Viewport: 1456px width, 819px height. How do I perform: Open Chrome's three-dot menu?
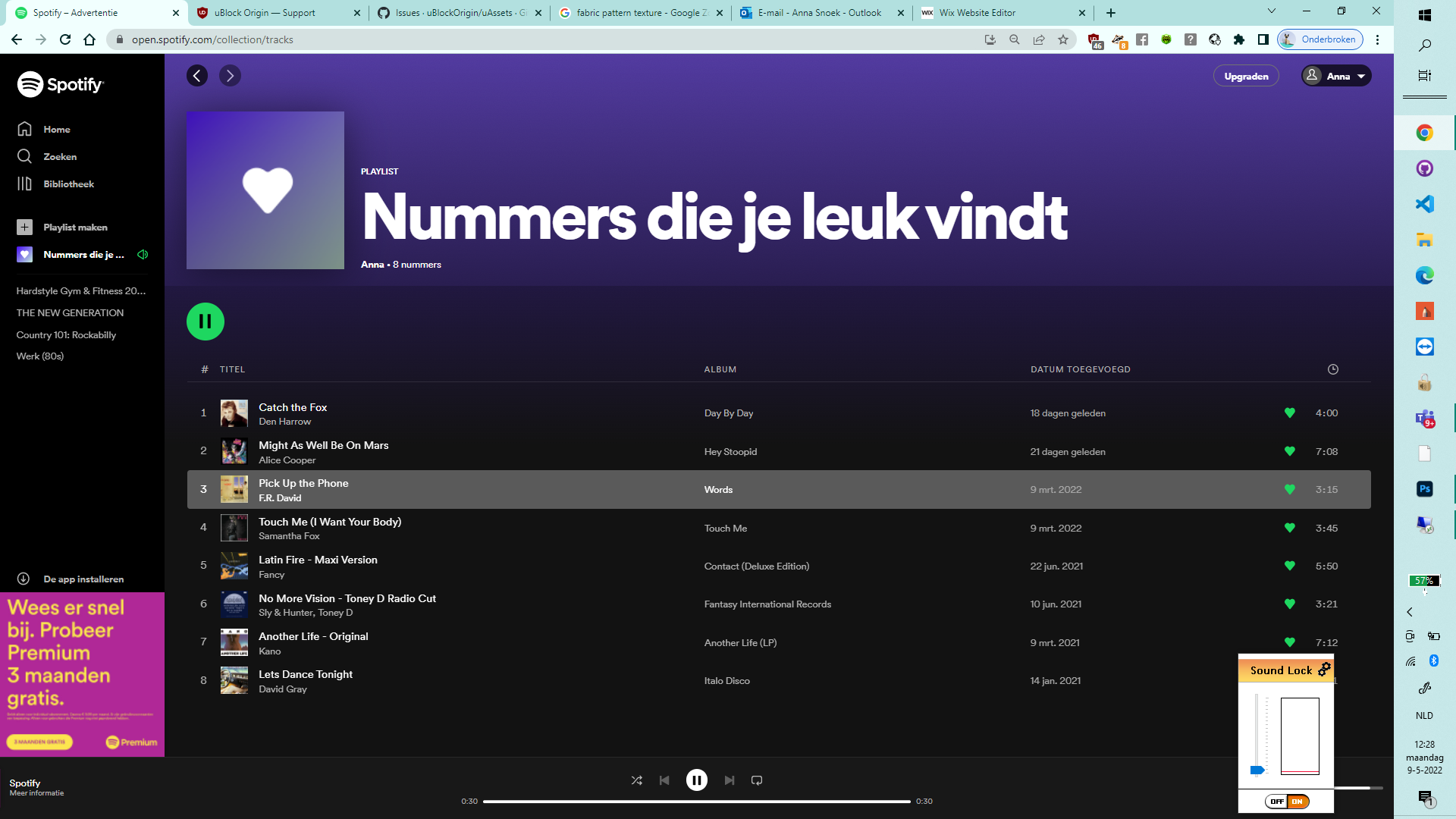click(1378, 39)
